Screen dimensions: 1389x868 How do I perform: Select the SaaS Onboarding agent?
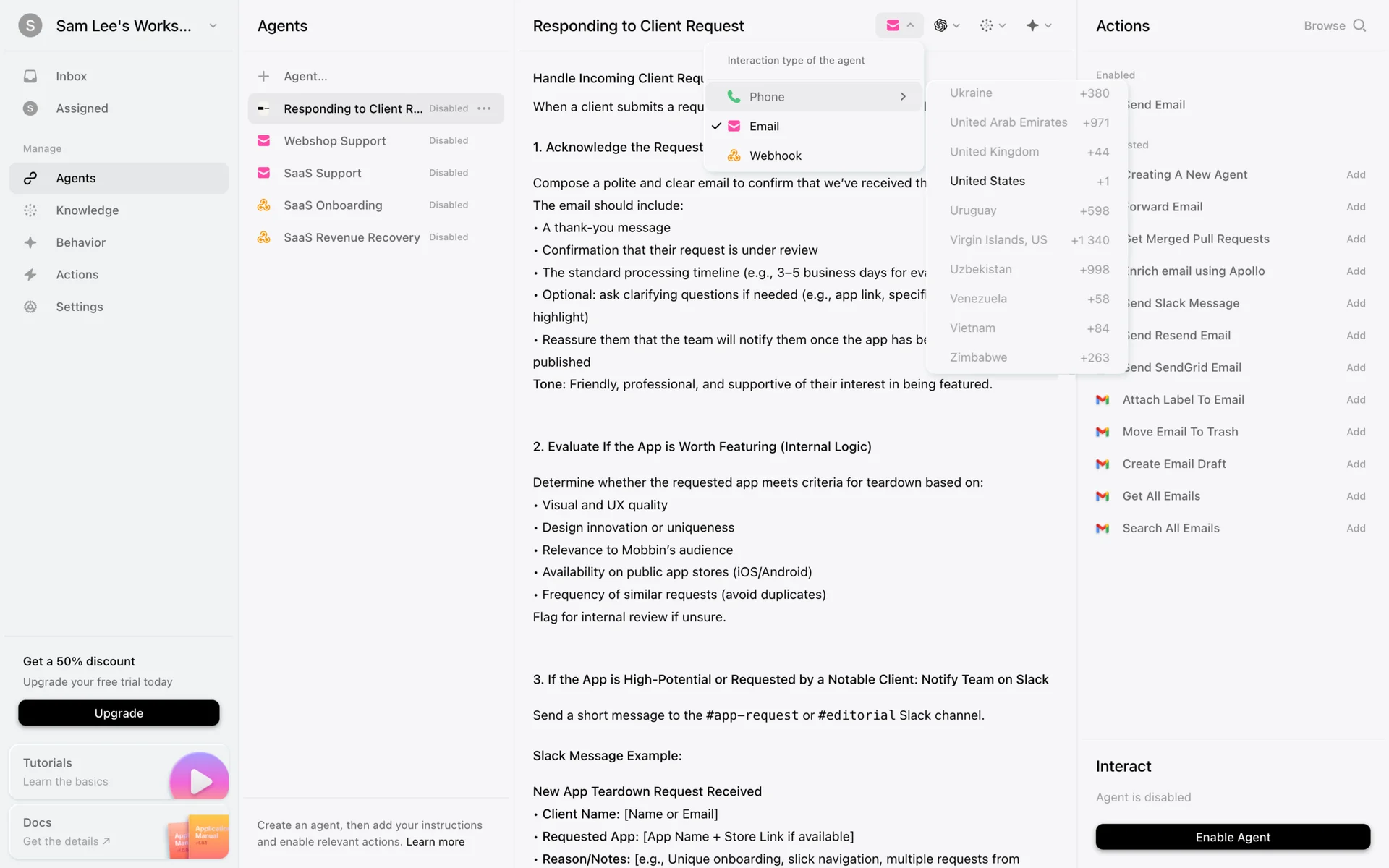(x=333, y=205)
